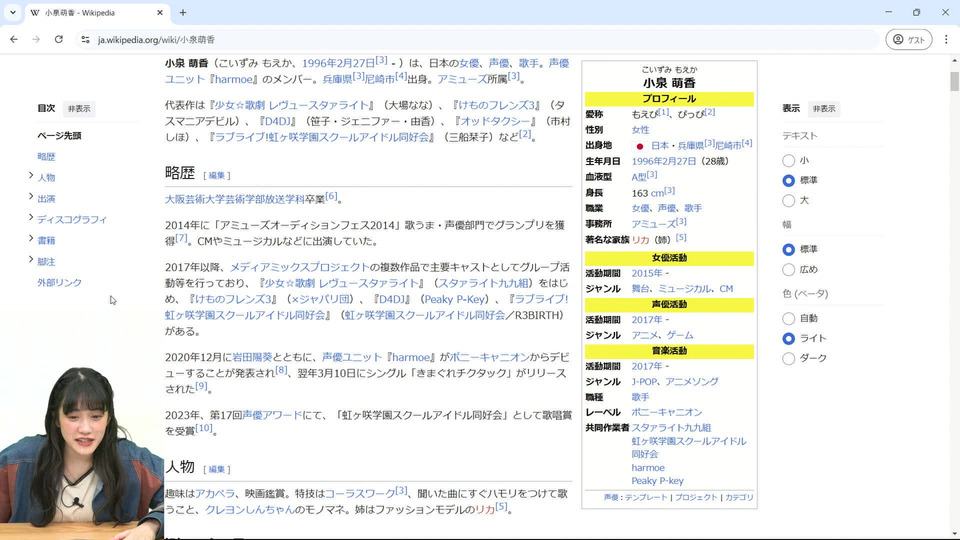
Task: Open the ポニーキャニオン link in article text
Action: pyautogui.click(x=489, y=357)
